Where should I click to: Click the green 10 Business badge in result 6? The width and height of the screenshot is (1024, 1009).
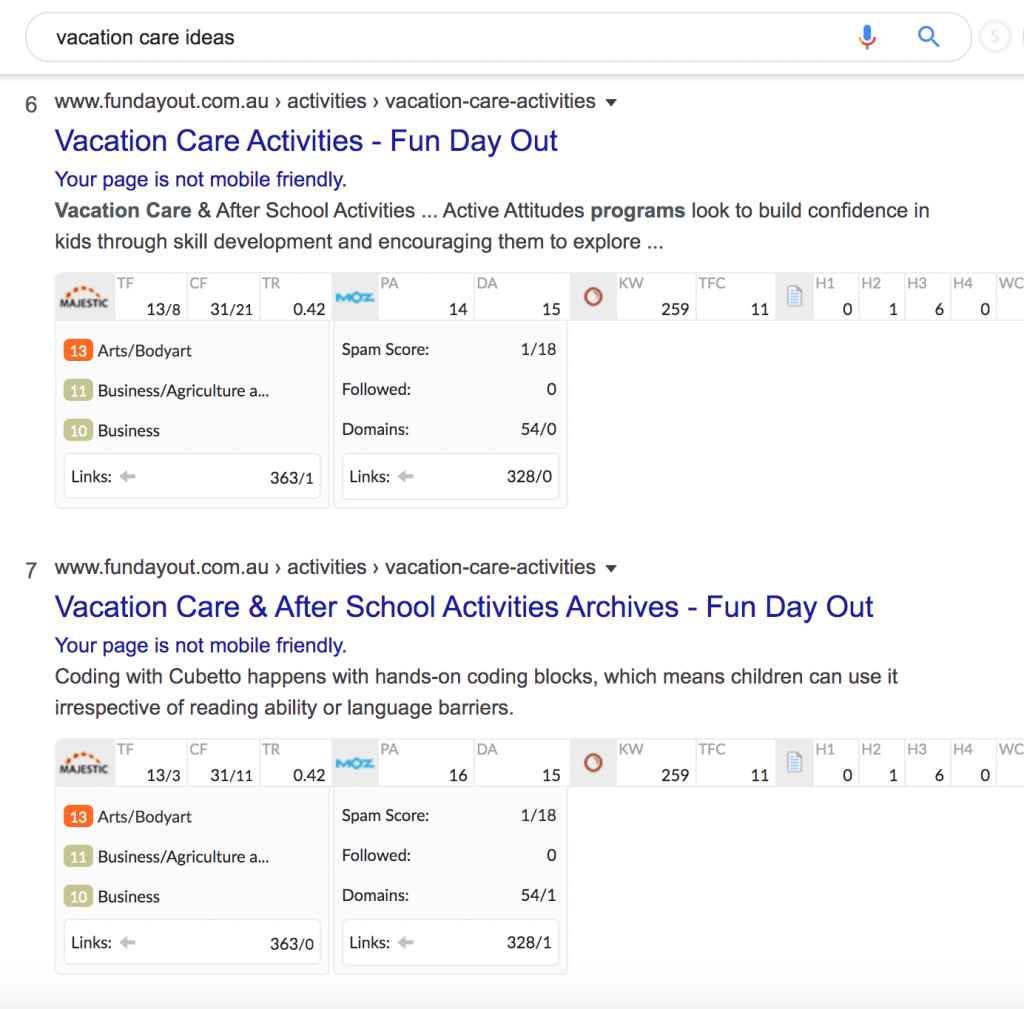[78, 430]
